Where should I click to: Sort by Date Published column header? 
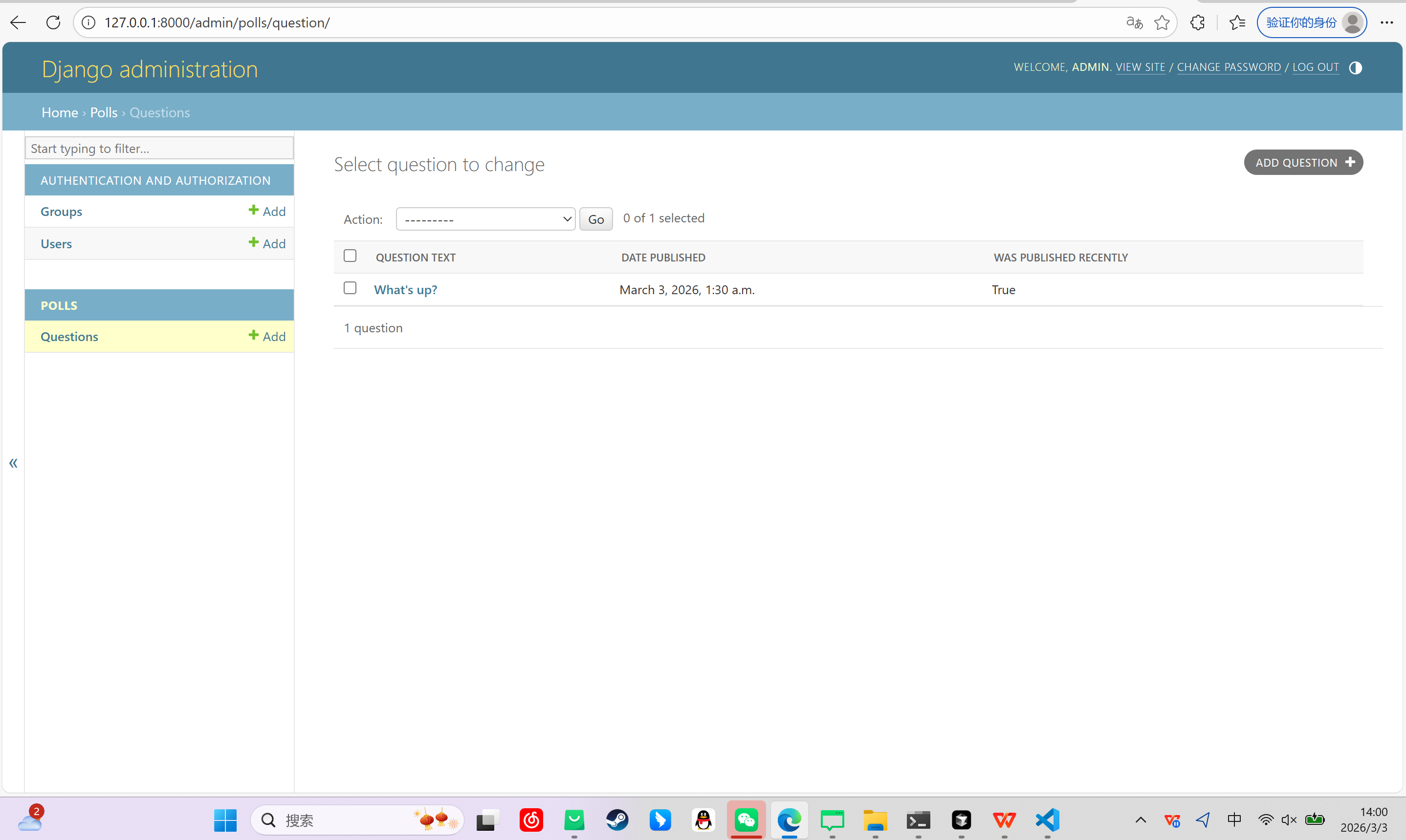[x=663, y=258]
